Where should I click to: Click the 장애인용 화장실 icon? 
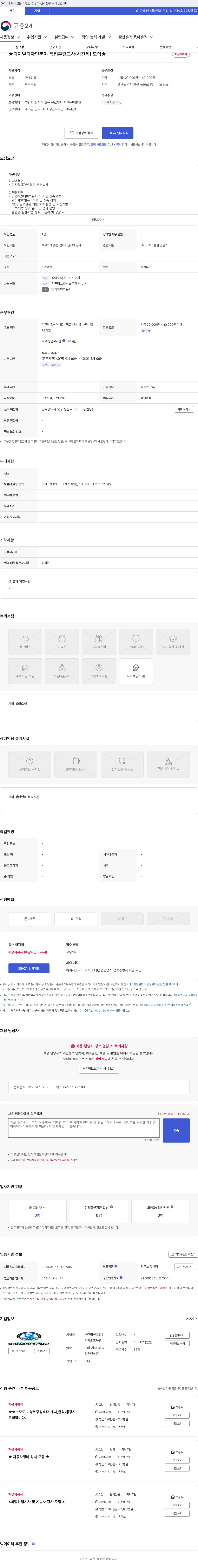point(122,765)
